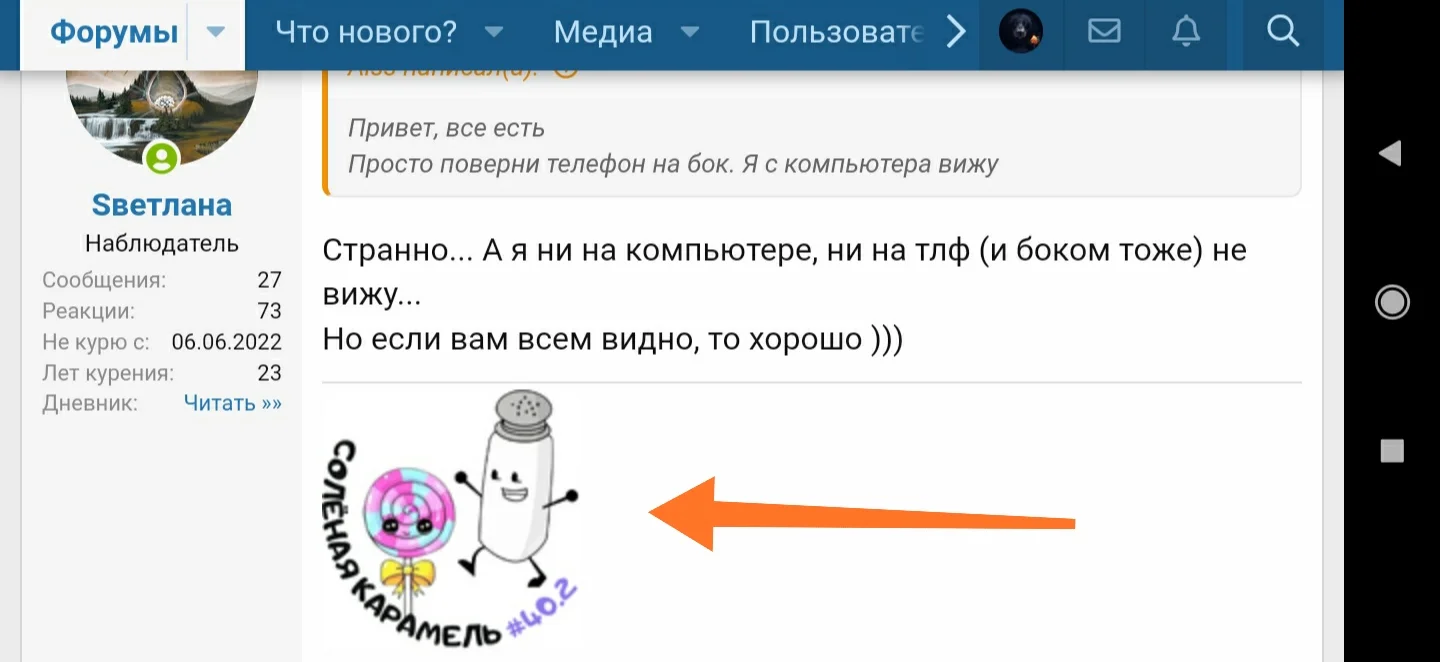Open the user account avatar in navbar

click(1021, 31)
